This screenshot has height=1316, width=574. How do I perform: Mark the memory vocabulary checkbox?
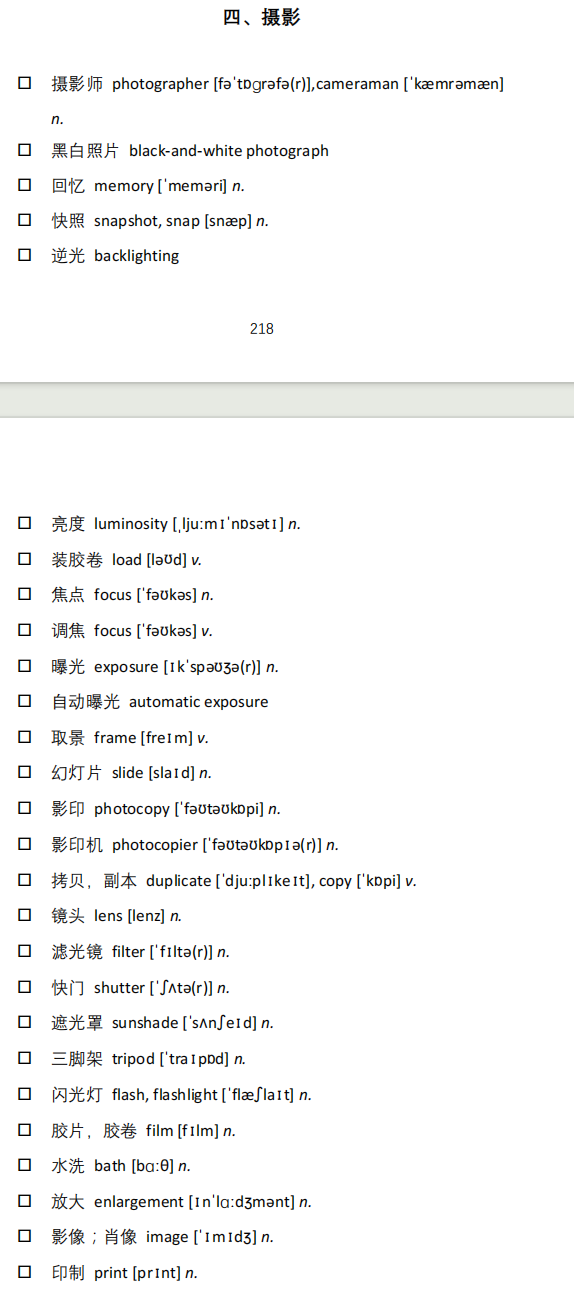coord(25,185)
